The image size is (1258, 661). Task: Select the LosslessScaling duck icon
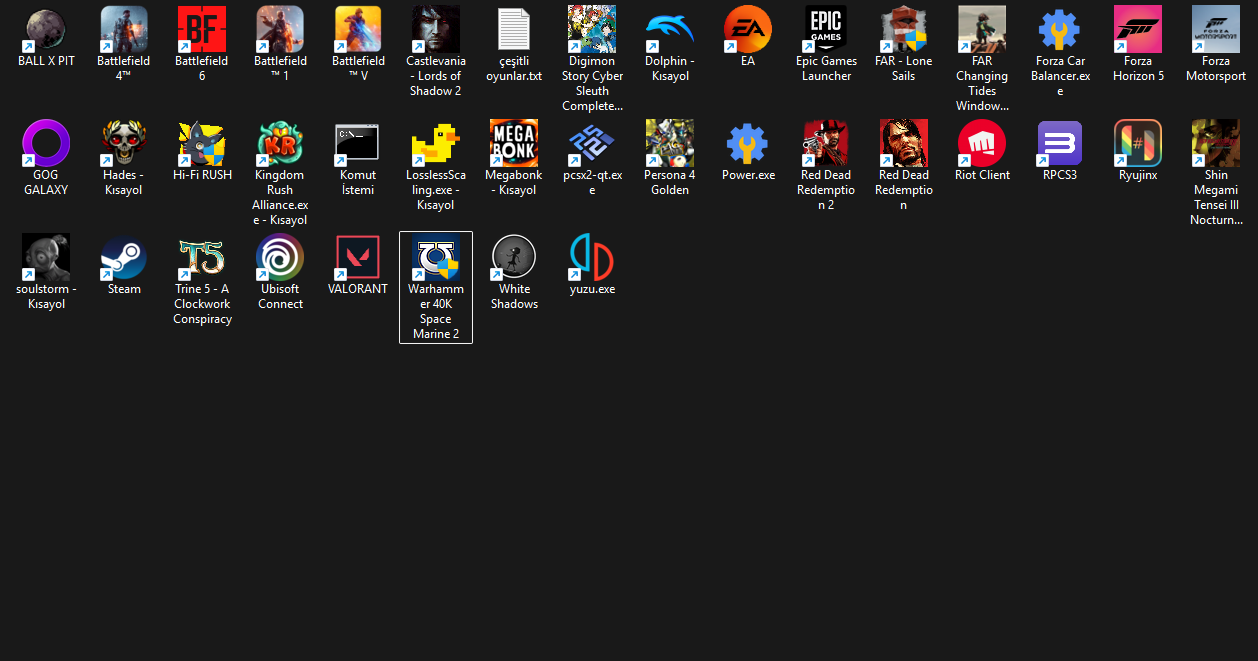coord(436,144)
